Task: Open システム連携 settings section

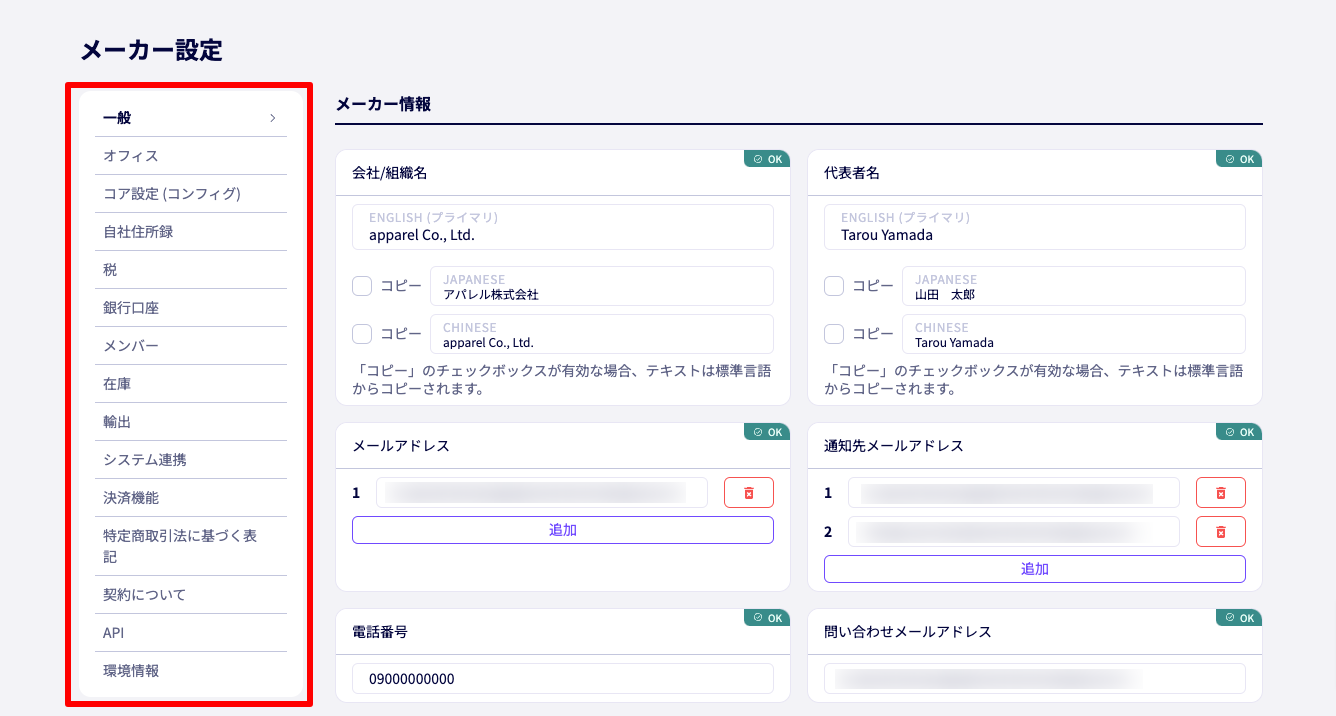Action: [x=191, y=460]
